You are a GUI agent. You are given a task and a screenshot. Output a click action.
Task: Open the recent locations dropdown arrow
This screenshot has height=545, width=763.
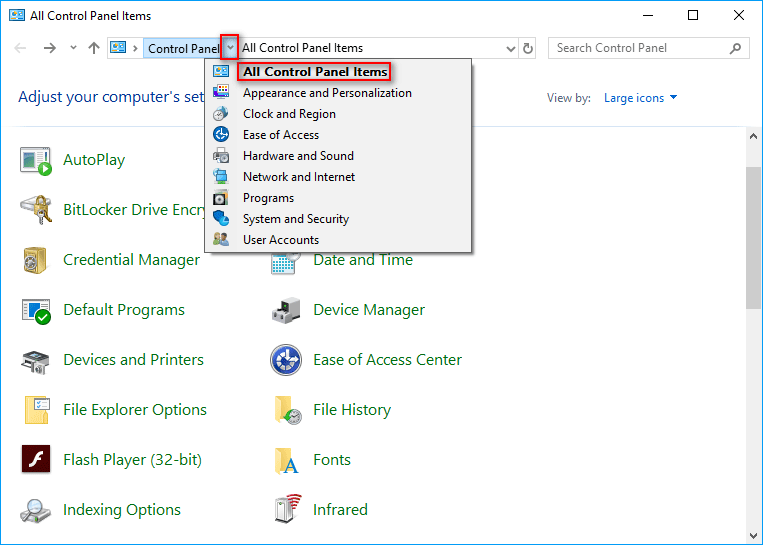point(73,48)
